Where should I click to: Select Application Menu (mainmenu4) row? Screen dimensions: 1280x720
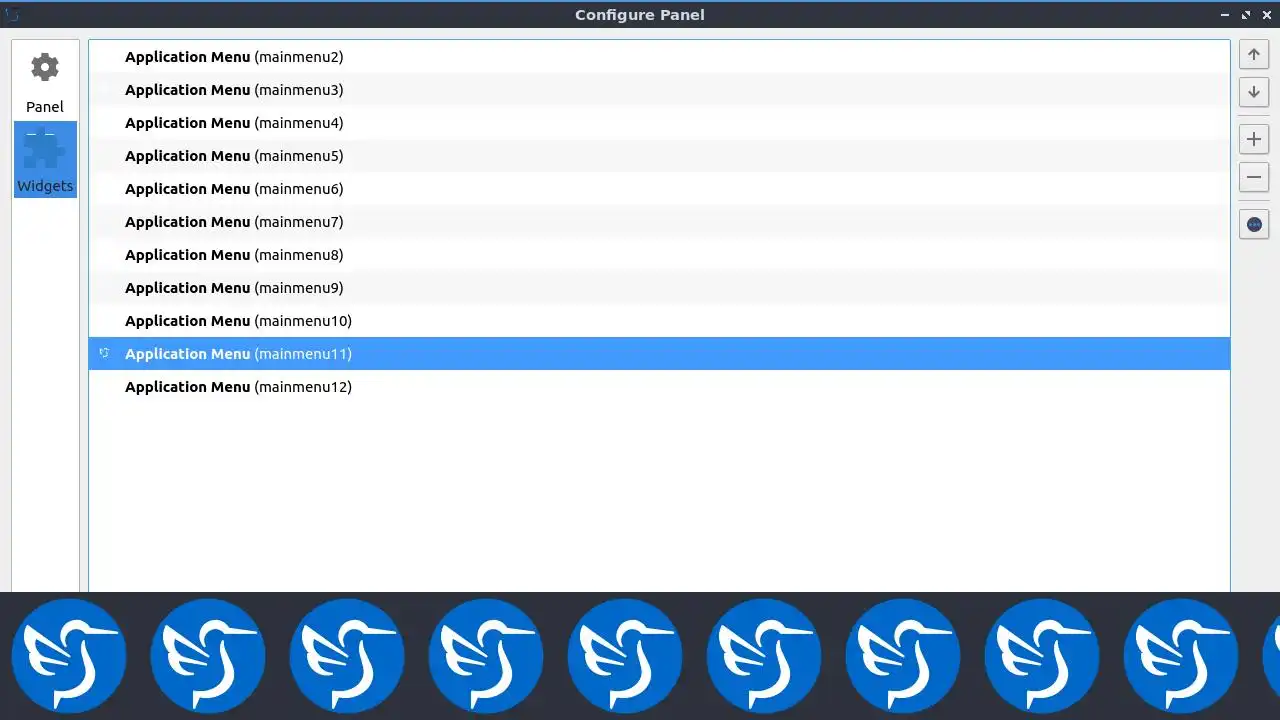659,123
